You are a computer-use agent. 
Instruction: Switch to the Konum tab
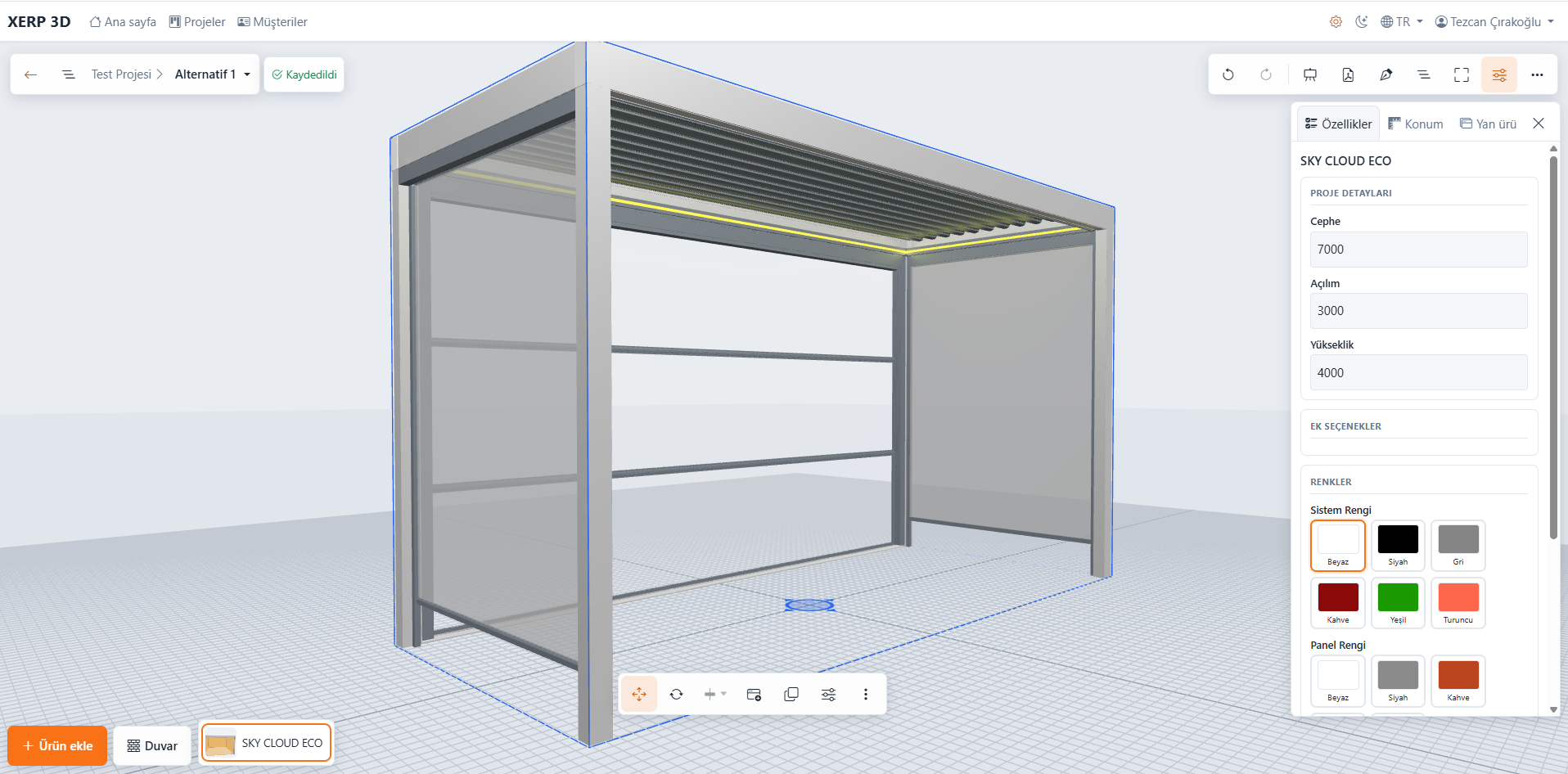pyautogui.click(x=1416, y=124)
